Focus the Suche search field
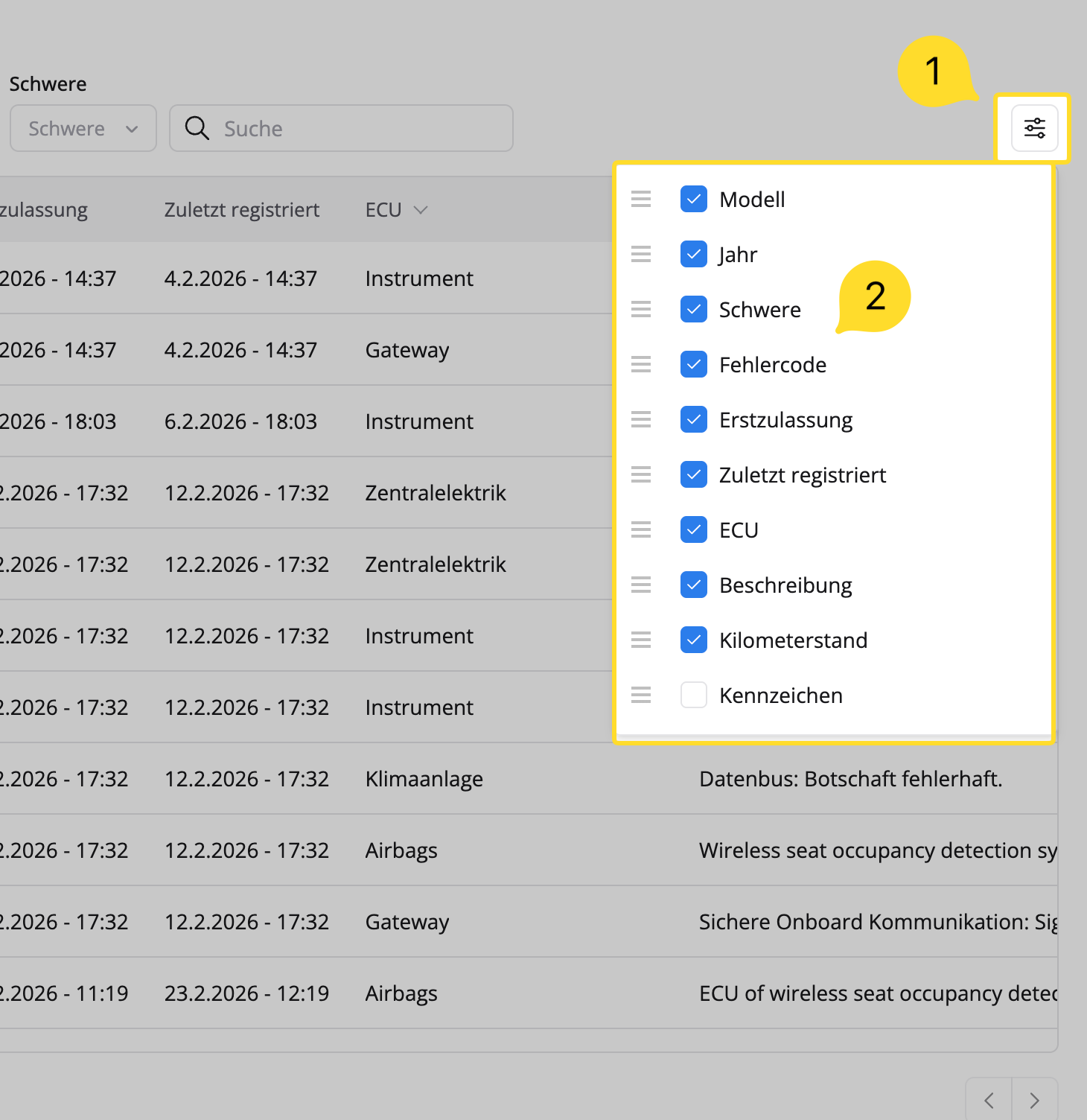Screen dimensions: 1087x1120 pos(341,128)
